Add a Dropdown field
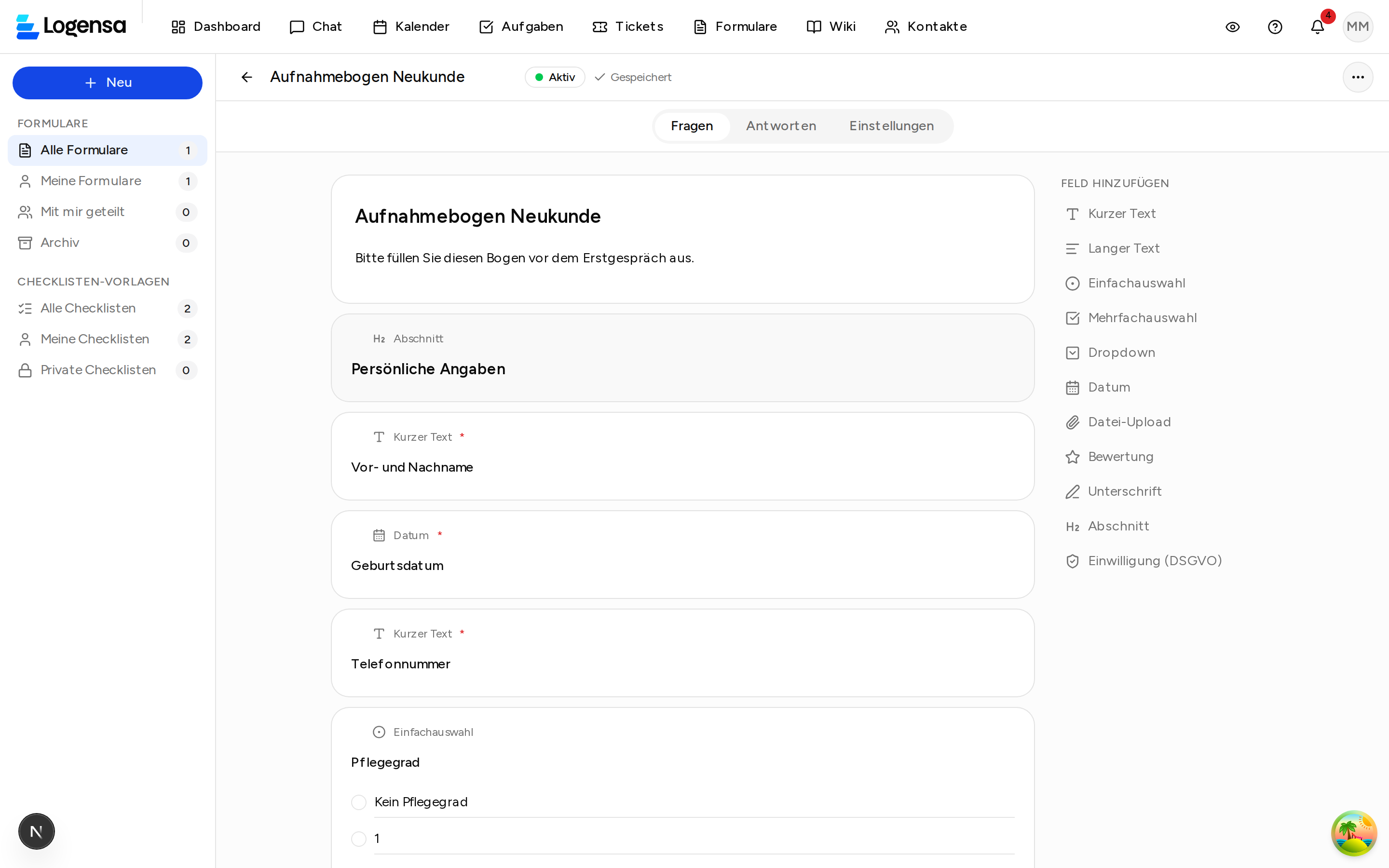1389x868 pixels. (1110, 353)
